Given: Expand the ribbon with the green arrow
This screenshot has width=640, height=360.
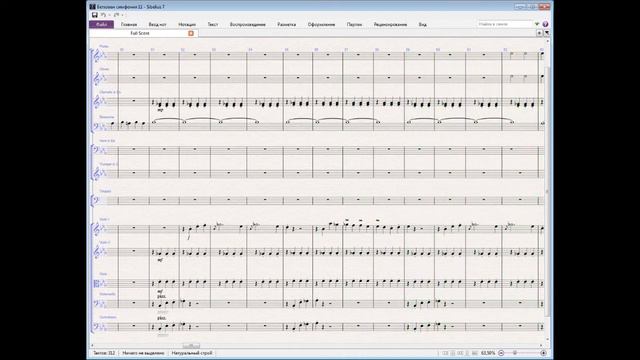Looking at the screenshot, I should [537, 24].
